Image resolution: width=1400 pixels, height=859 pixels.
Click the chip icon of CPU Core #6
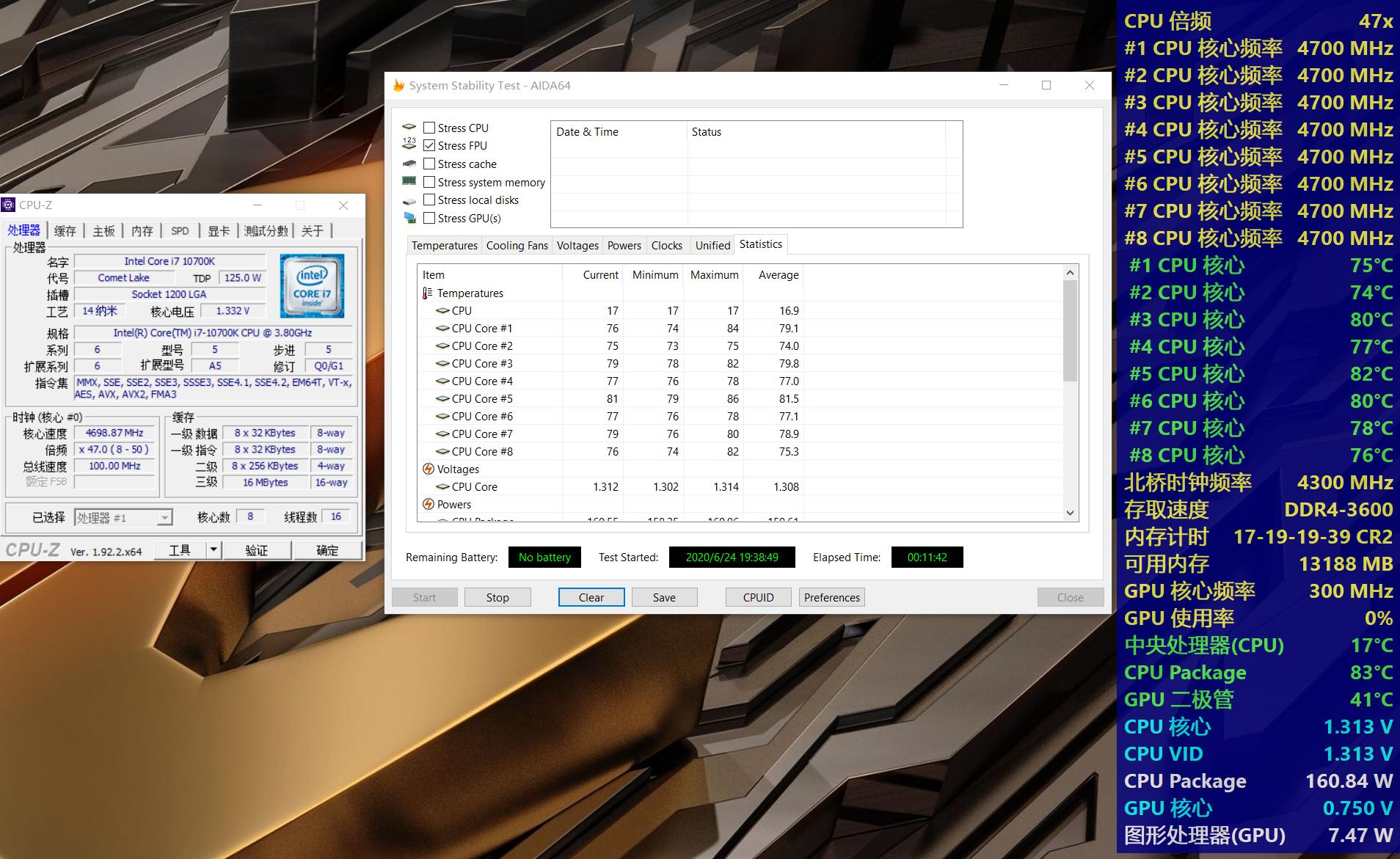click(x=442, y=416)
